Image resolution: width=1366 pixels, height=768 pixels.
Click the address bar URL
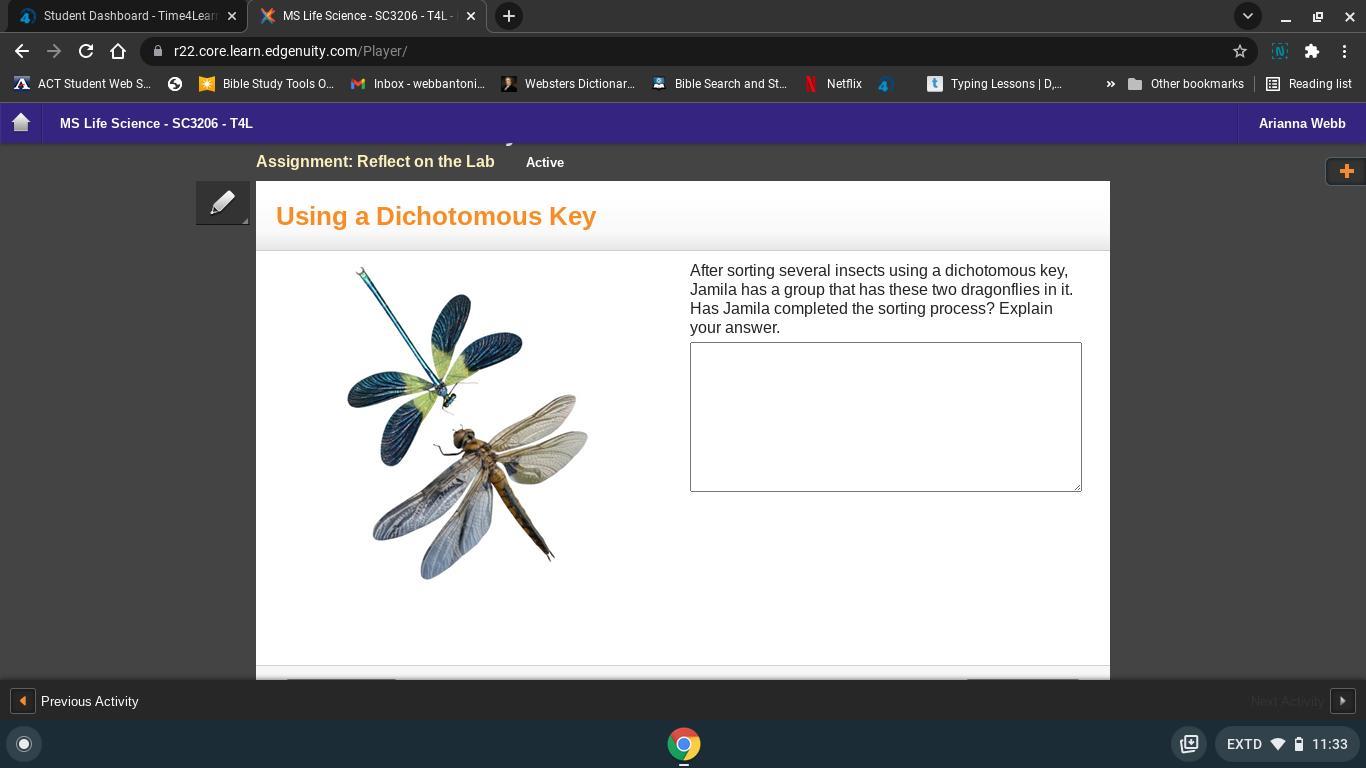point(290,51)
